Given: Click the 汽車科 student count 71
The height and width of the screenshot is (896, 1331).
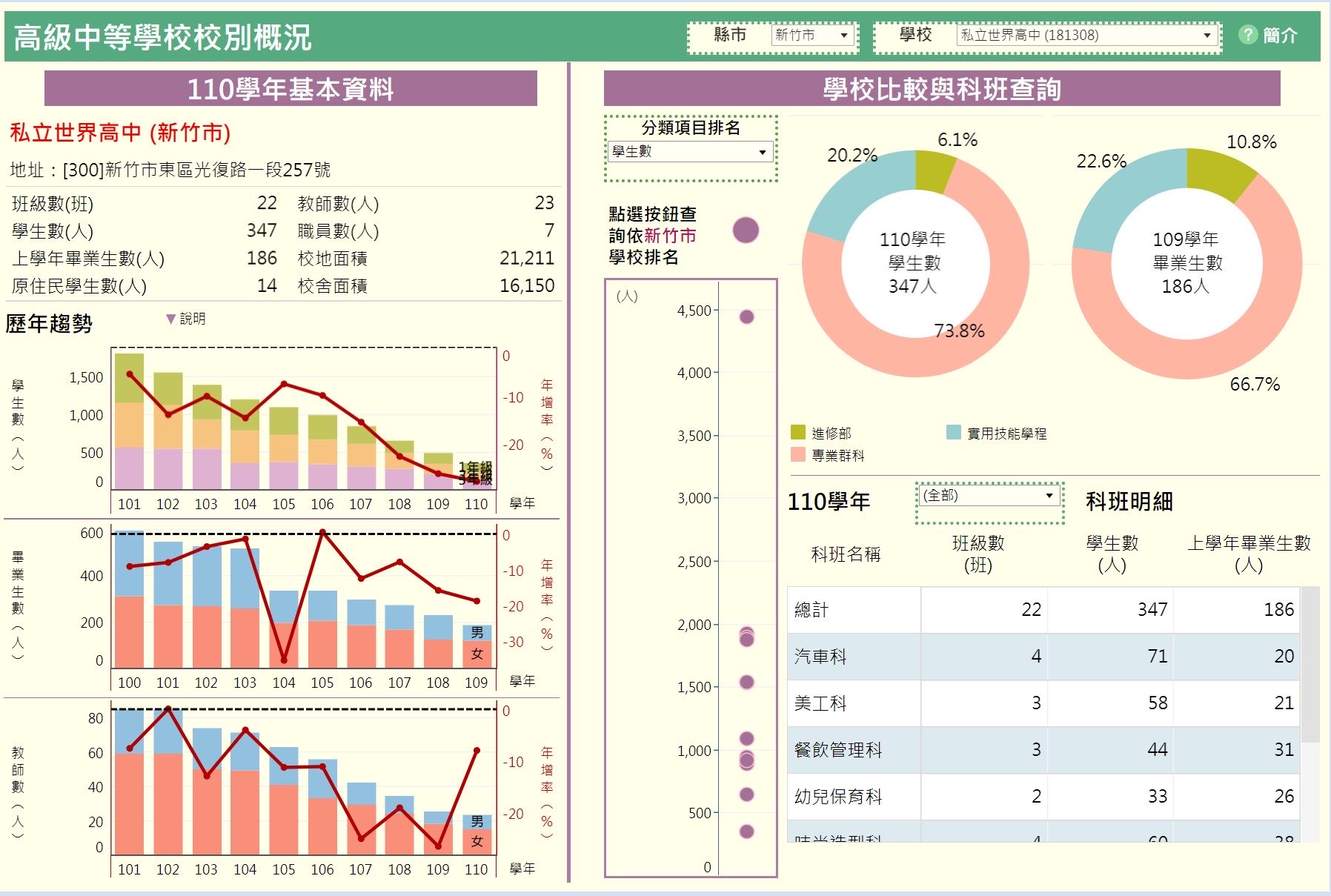Looking at the screenshot, I should pos(1158,657).
